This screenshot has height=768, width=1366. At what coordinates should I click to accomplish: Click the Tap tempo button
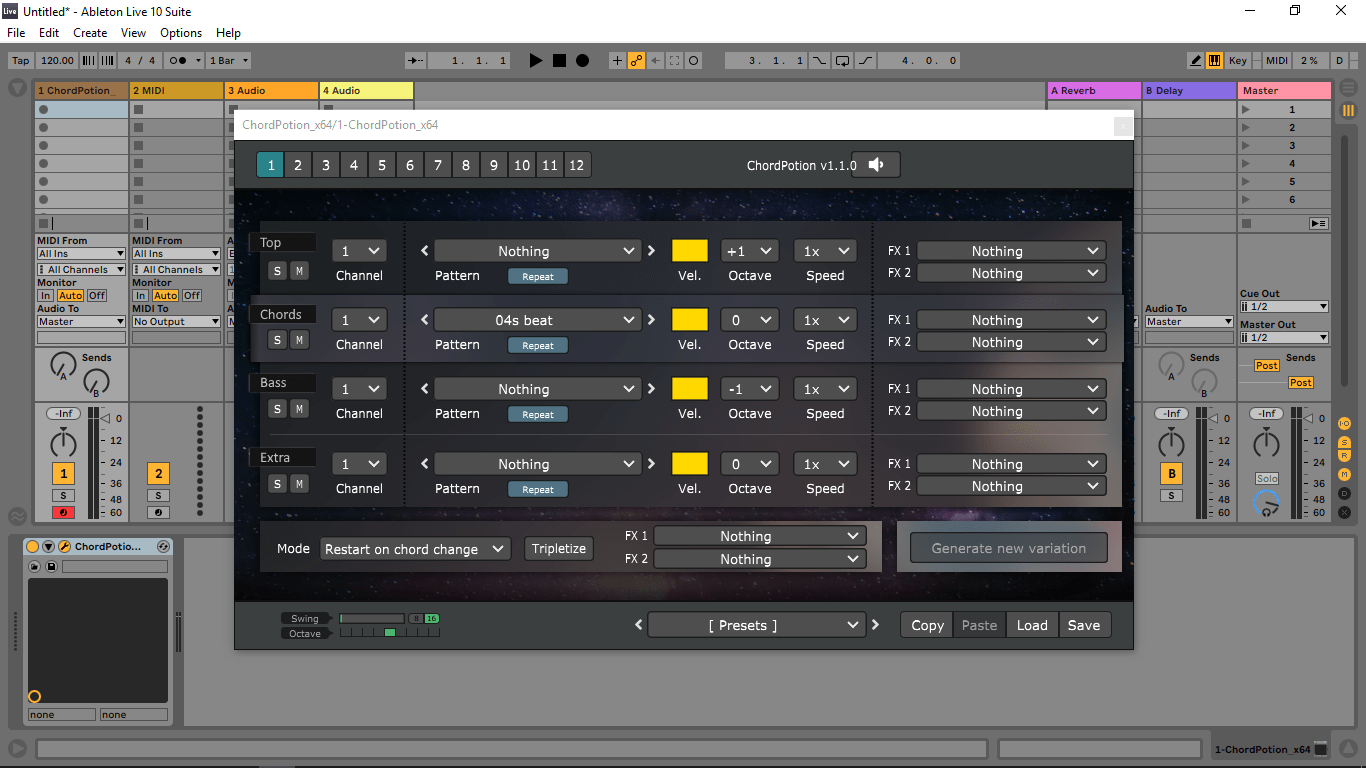[x=20, y=61]
